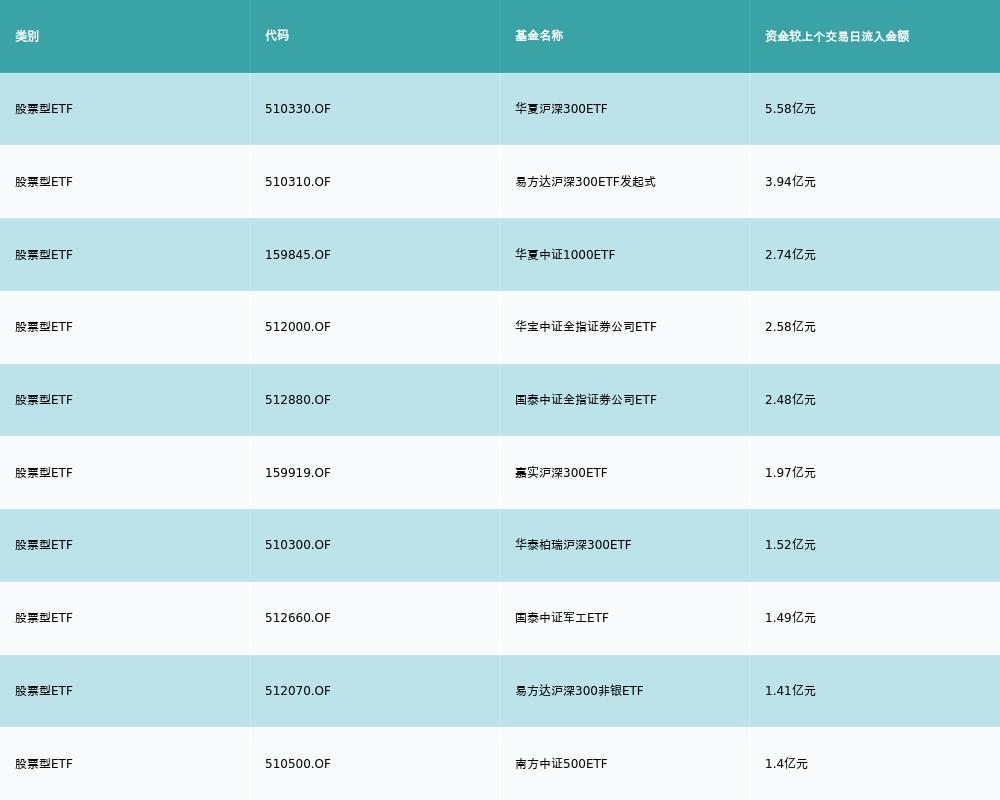
Task: Select fund code 512660.OF
Action: (x=298, y=618)
